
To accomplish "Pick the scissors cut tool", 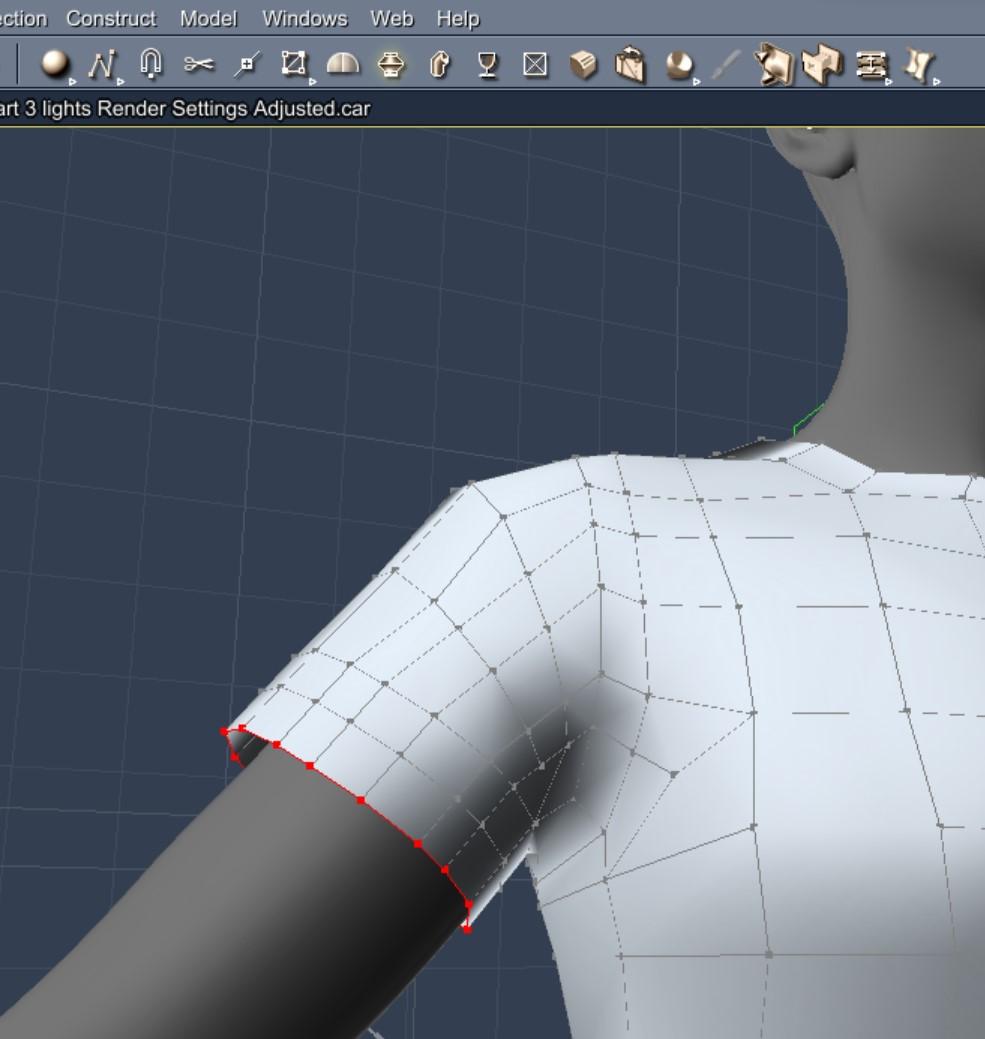I will point(199,64).
